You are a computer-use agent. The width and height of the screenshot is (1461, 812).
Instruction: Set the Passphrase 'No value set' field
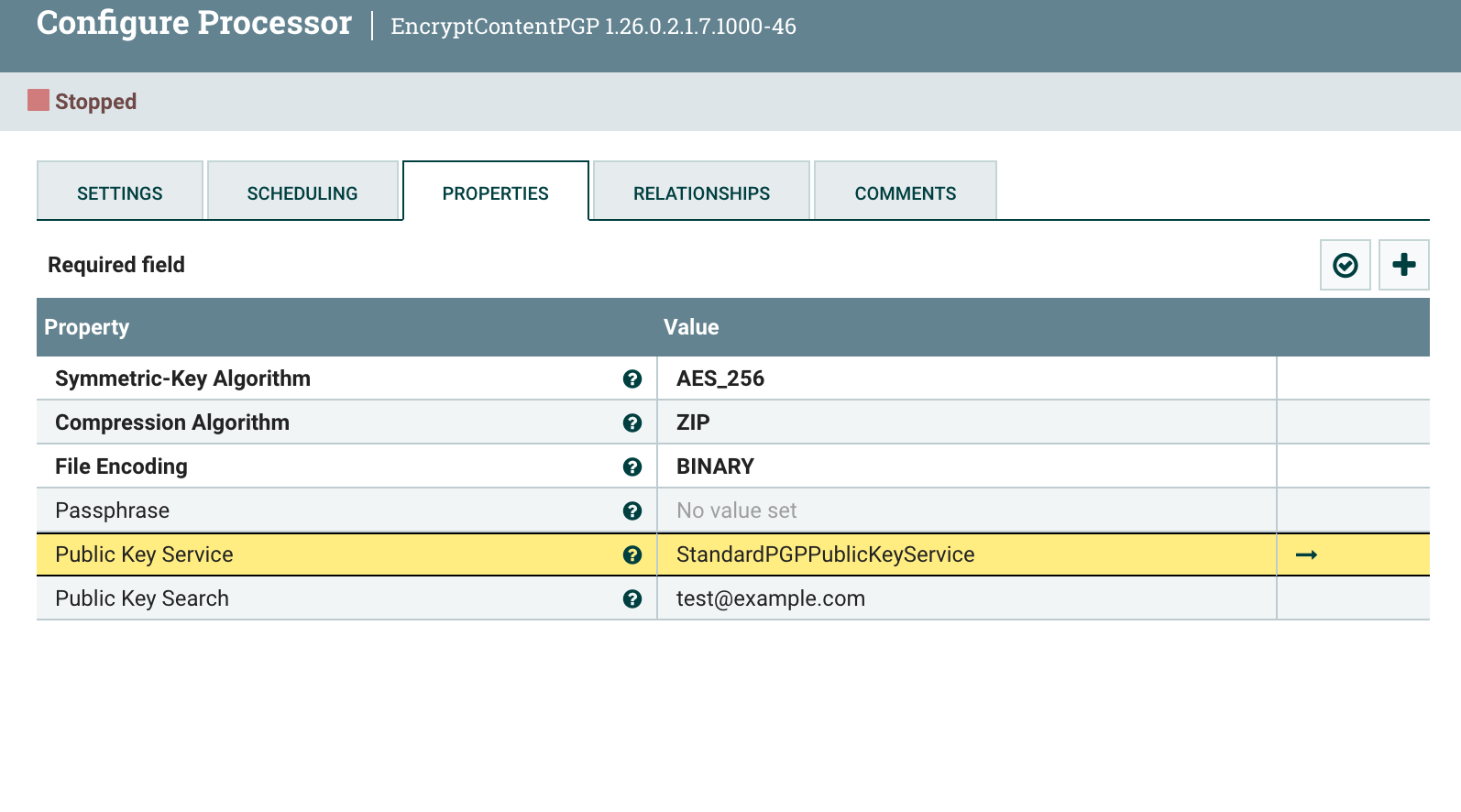point(967,510)
